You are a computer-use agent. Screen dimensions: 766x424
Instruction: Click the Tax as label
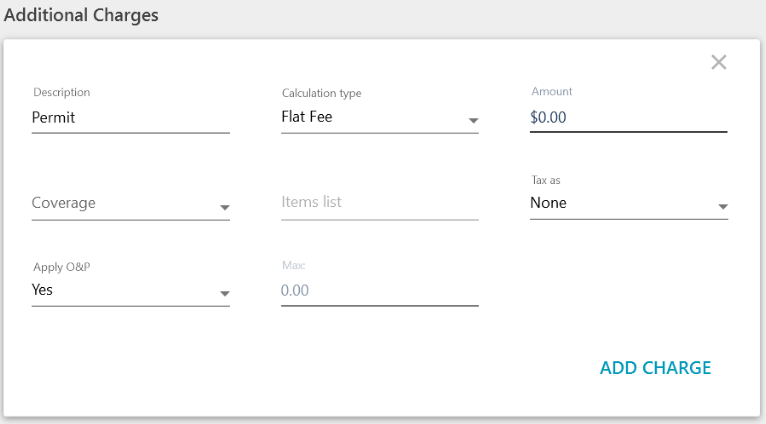pos(545,180)
